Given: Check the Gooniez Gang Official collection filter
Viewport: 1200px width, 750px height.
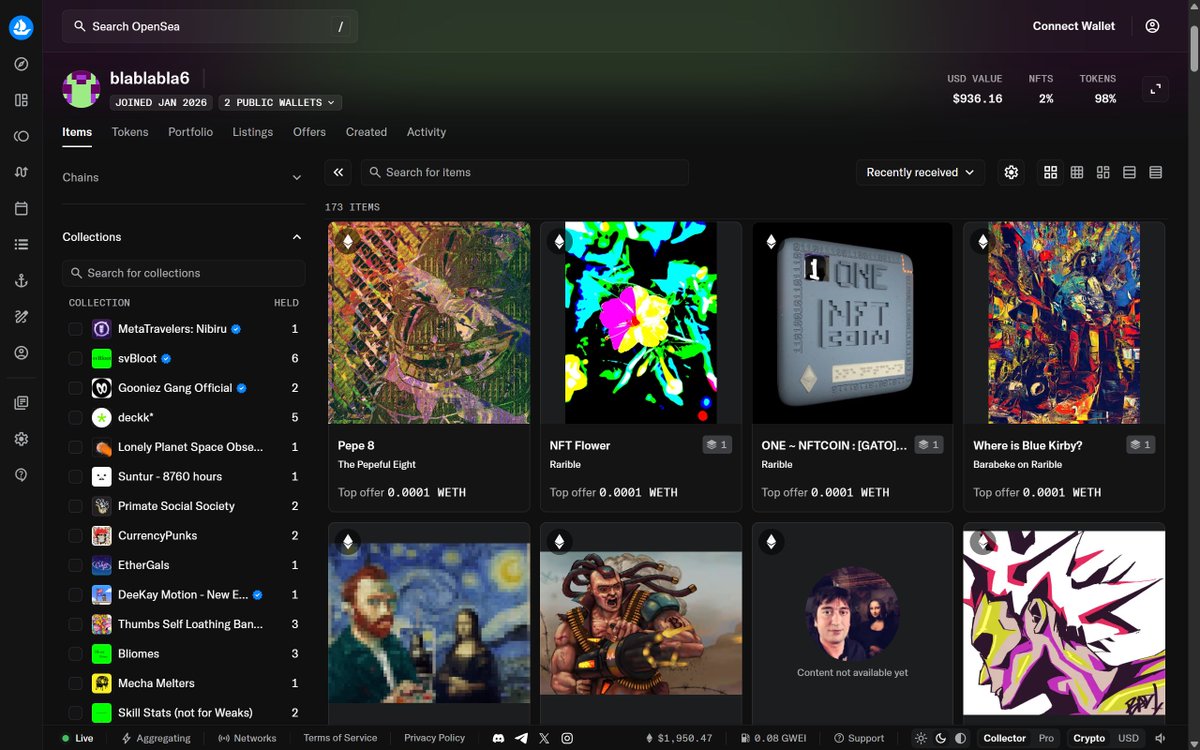Looking at the screenshot, I should click(75, 388).
